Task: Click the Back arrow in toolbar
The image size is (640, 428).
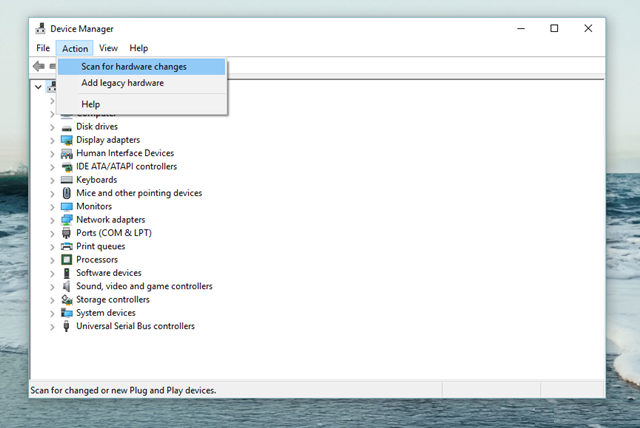Action: tap(39, 66)
